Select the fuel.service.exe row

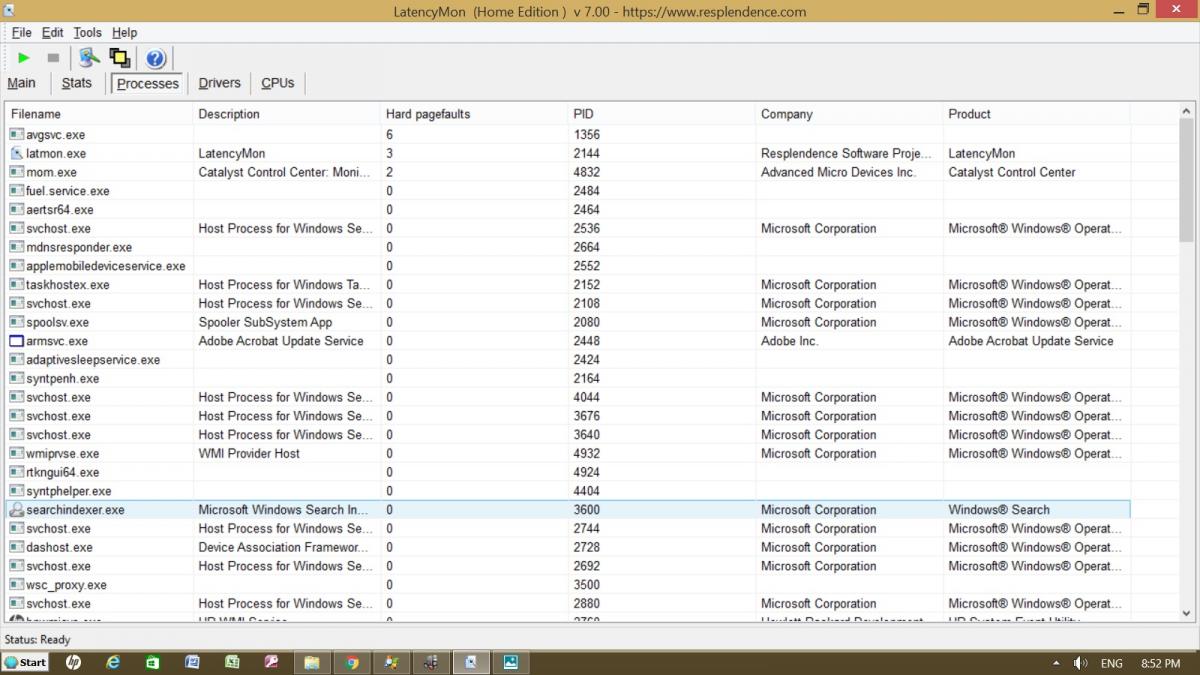coord(568,191)
